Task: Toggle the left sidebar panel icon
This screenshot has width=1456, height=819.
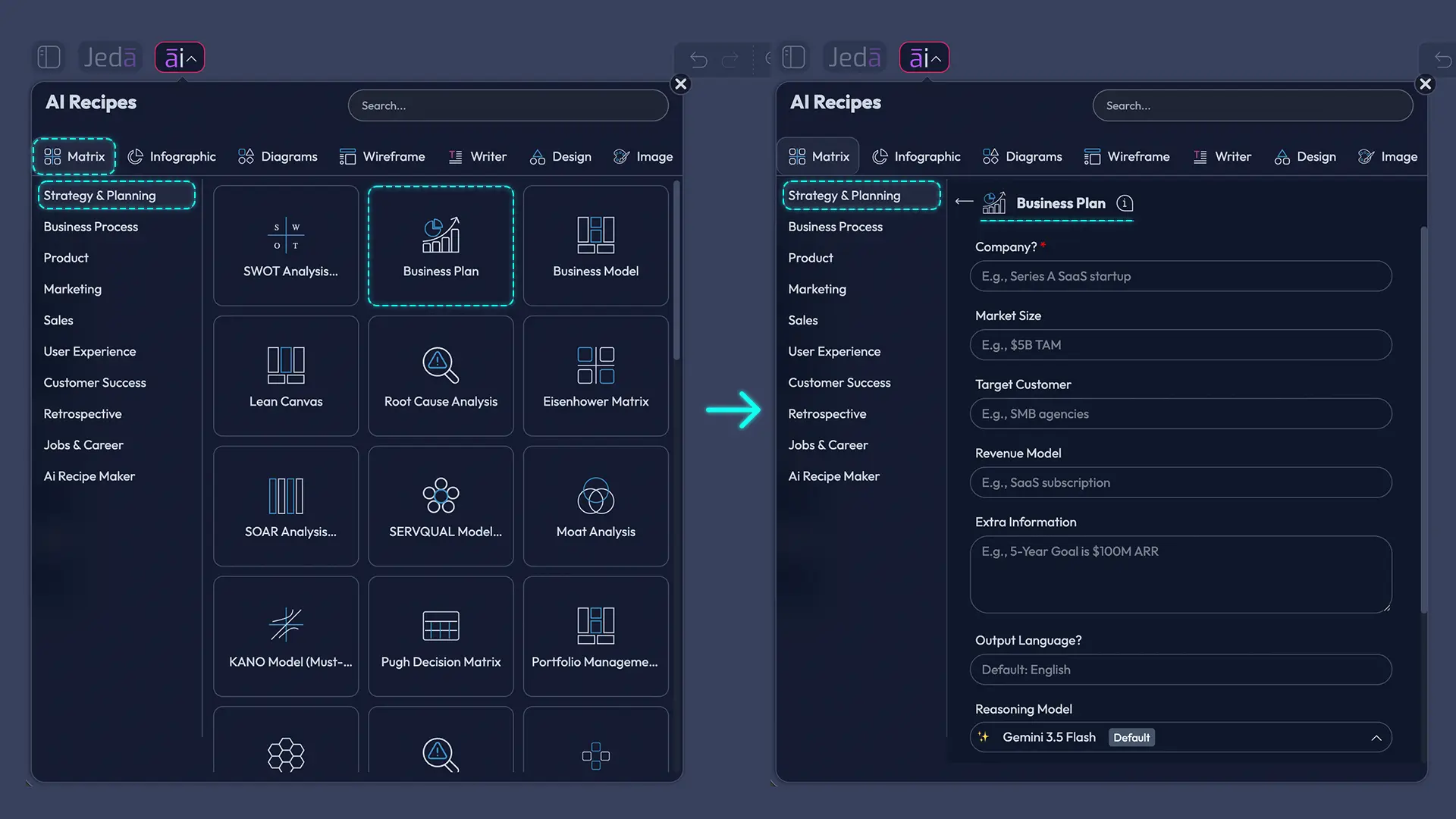Action: (49, 57)
